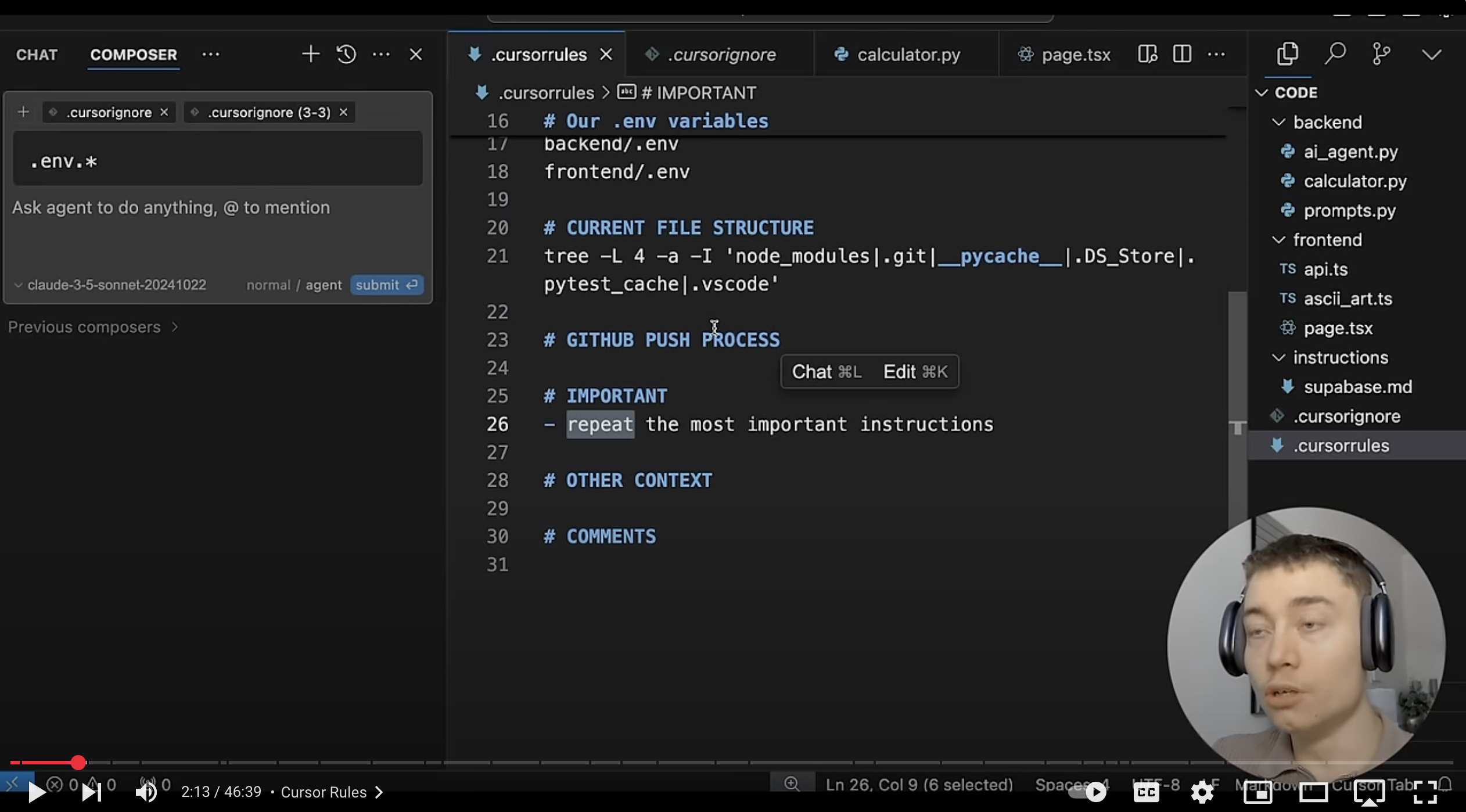Add context with plus in composer input
The width and height of the screenshot is (1466, 812).
click(x=23, y=112)
